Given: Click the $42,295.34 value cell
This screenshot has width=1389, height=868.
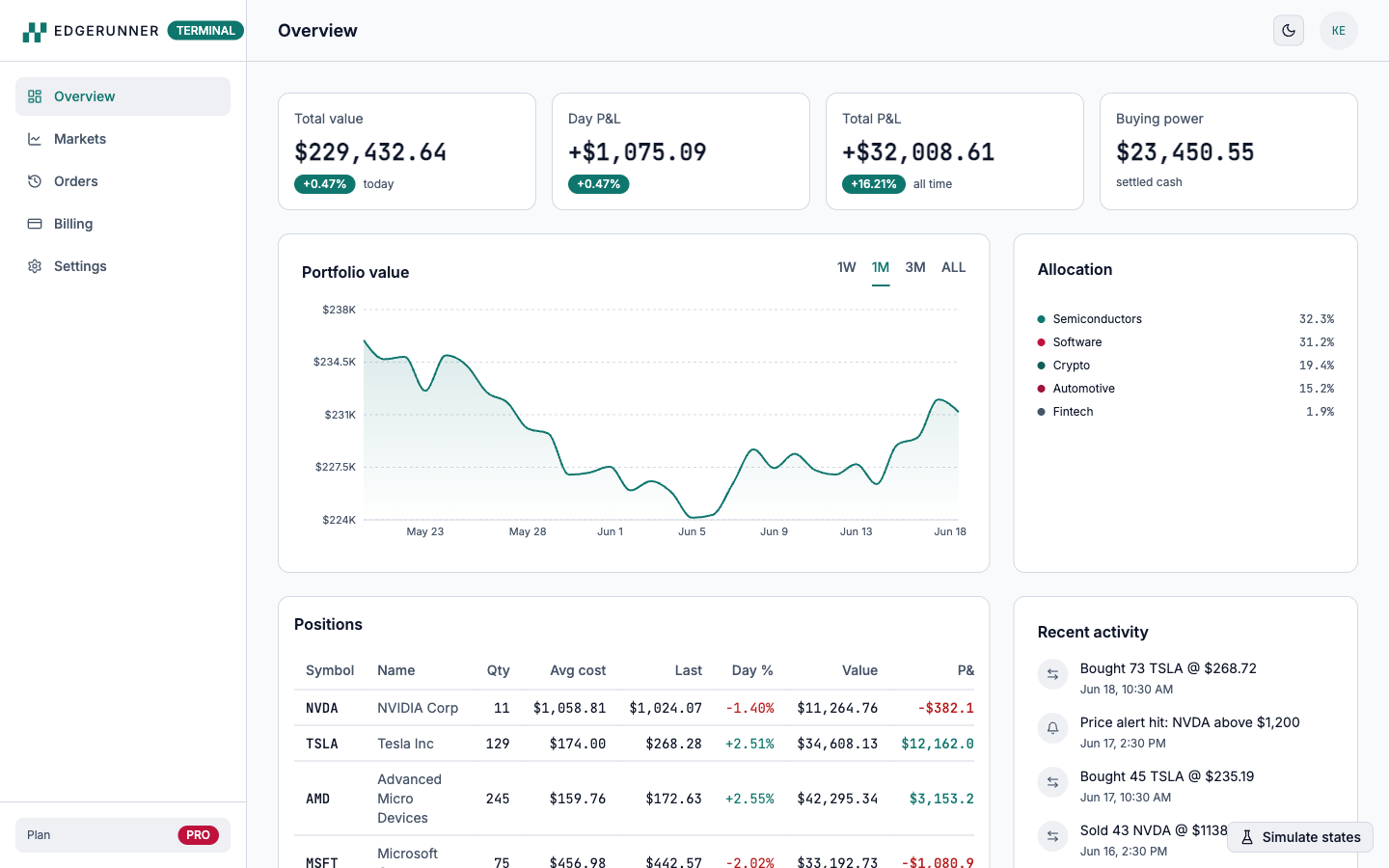Looking at the screenshot, I should pos(837,799).
